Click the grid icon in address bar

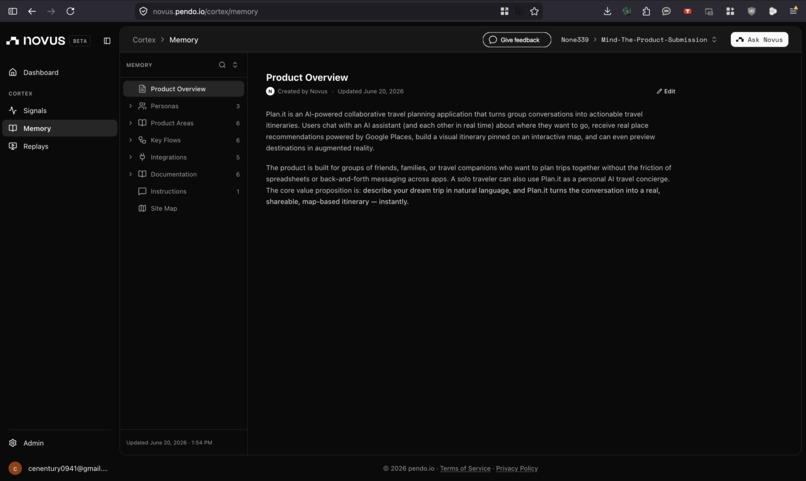pos(504,11)
